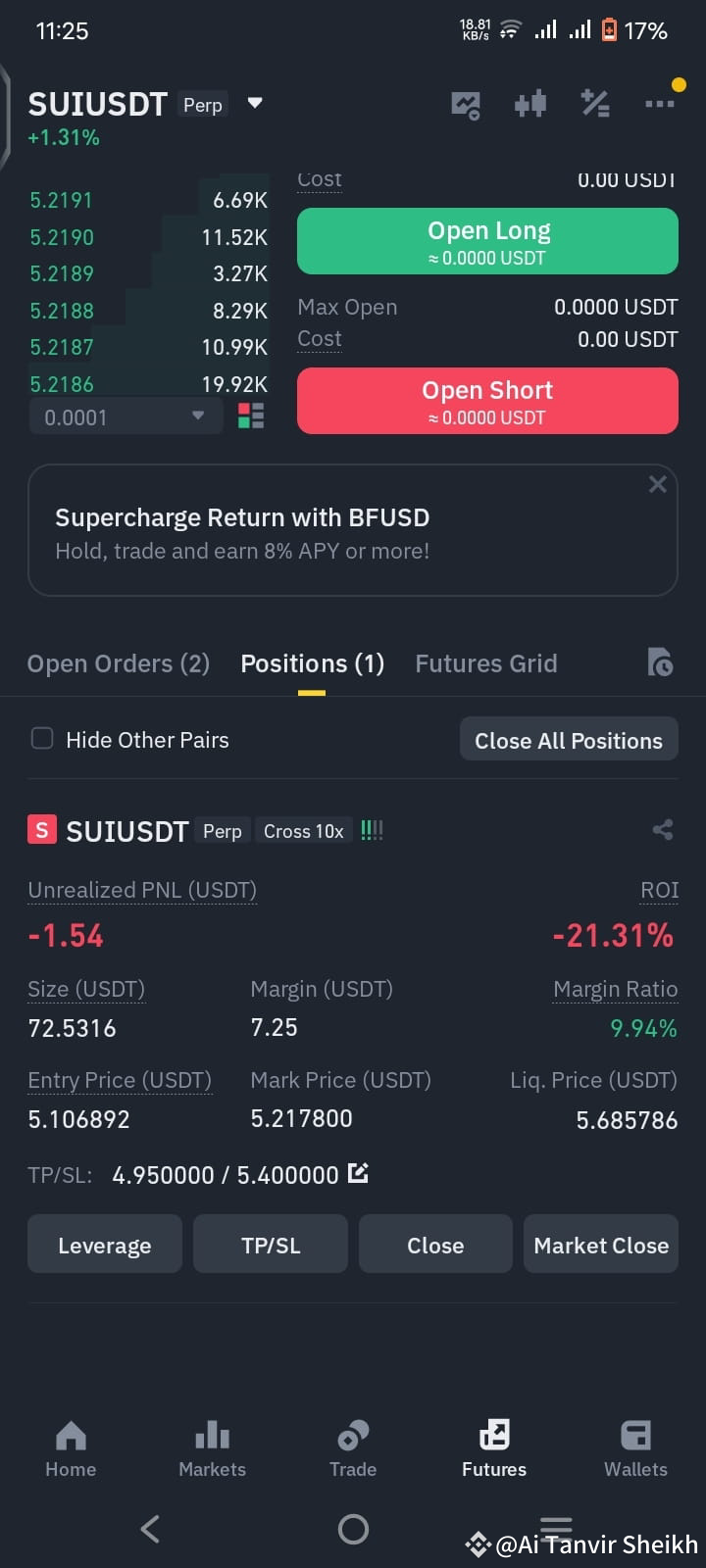This screenshot has width=706, height=1568.
Task: Switch to the Open Orders (2) tab
Action: coord(119,663)
